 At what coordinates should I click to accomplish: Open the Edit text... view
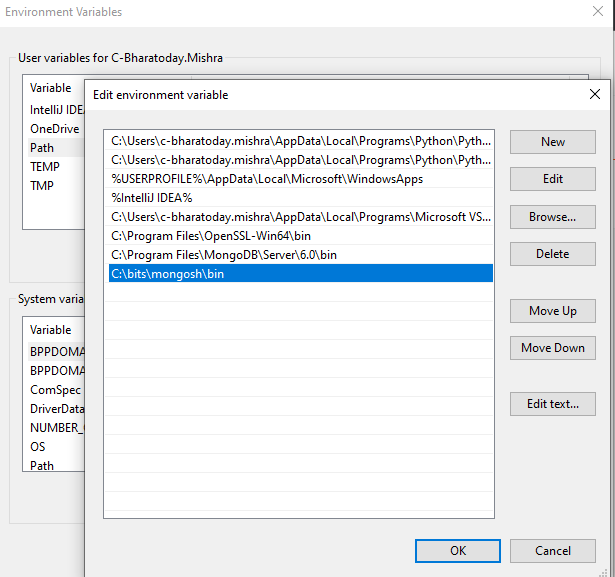click(553, 404)
